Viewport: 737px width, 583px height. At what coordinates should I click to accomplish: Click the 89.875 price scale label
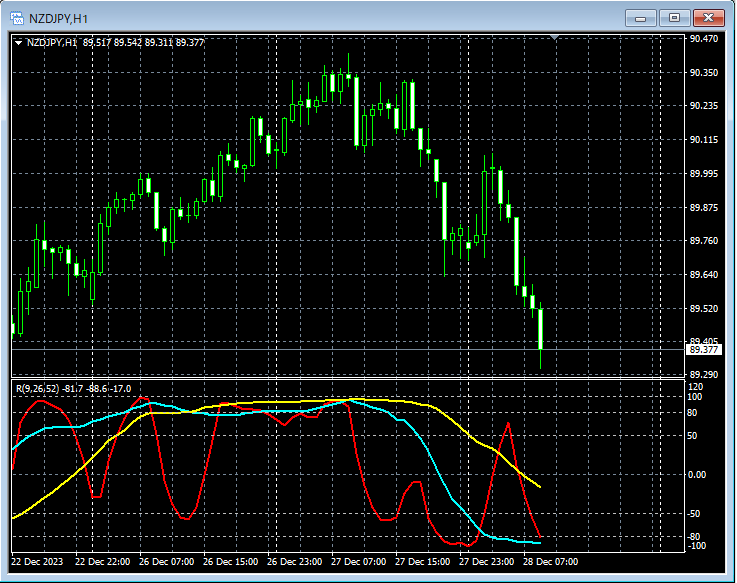click(x=704, y=207)
